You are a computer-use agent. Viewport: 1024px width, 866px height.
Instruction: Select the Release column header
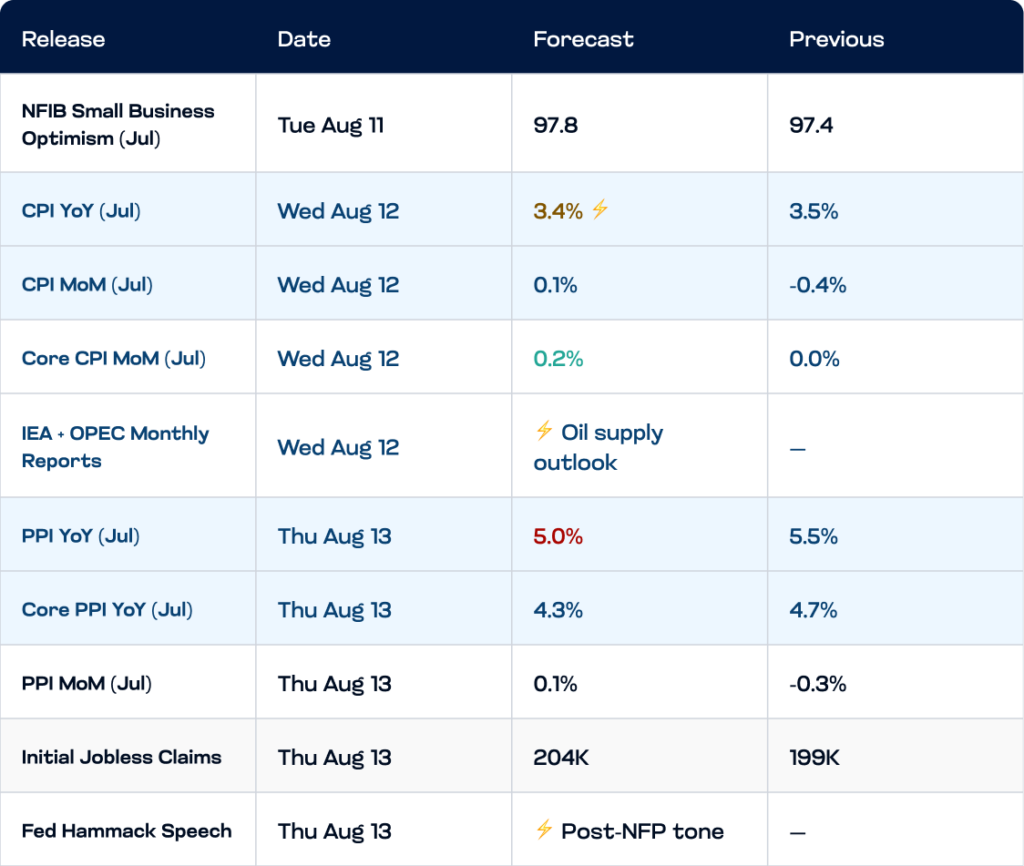(x=63, y=39)
